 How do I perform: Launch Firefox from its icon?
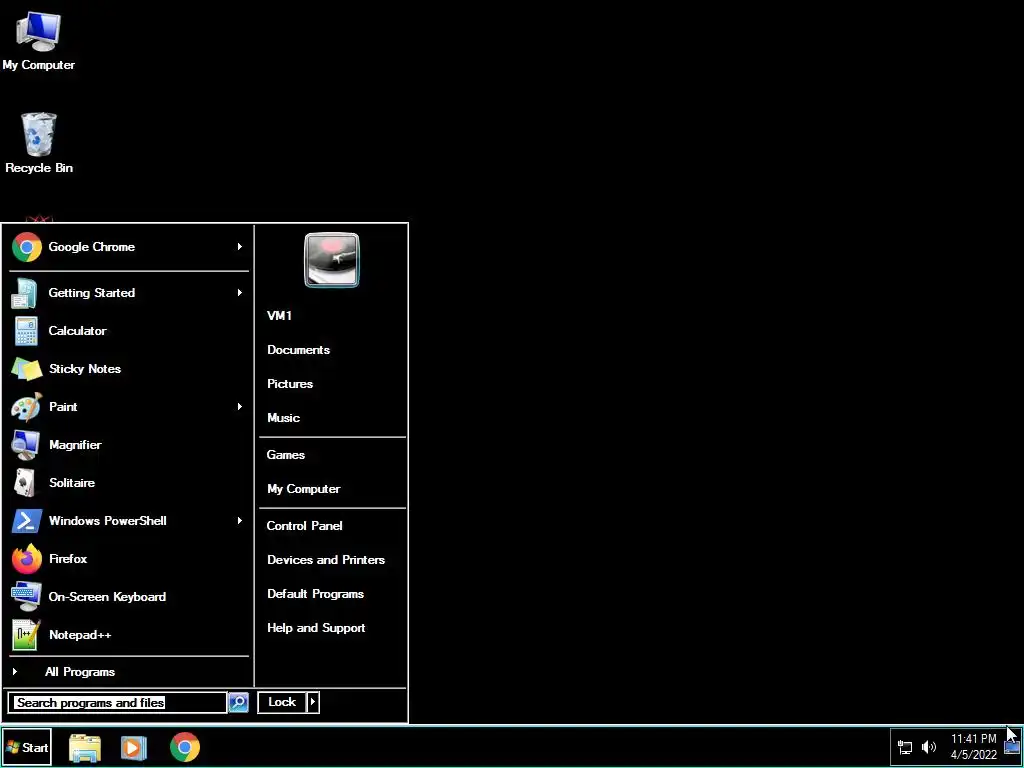[x=27, y=559]
